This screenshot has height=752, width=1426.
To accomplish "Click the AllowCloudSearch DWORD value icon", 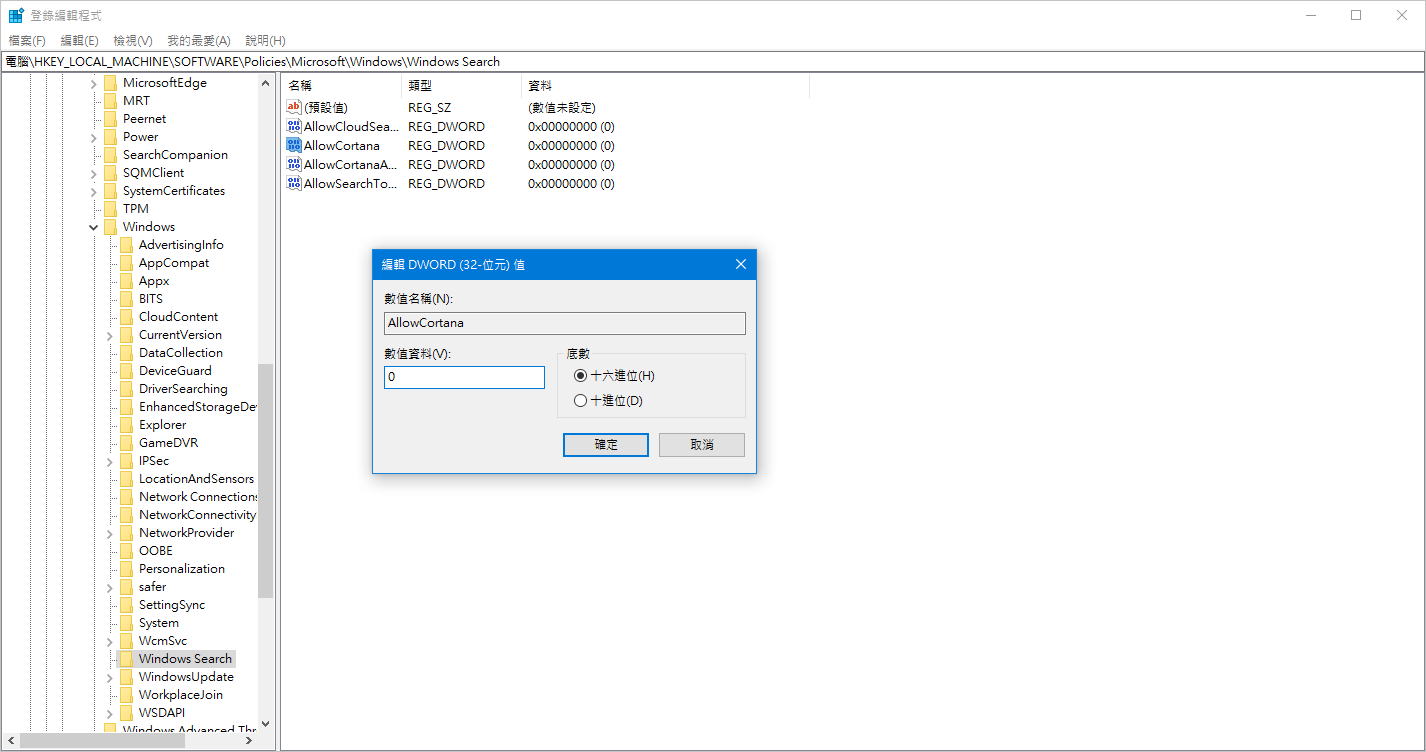I will (x=294, y=126).
